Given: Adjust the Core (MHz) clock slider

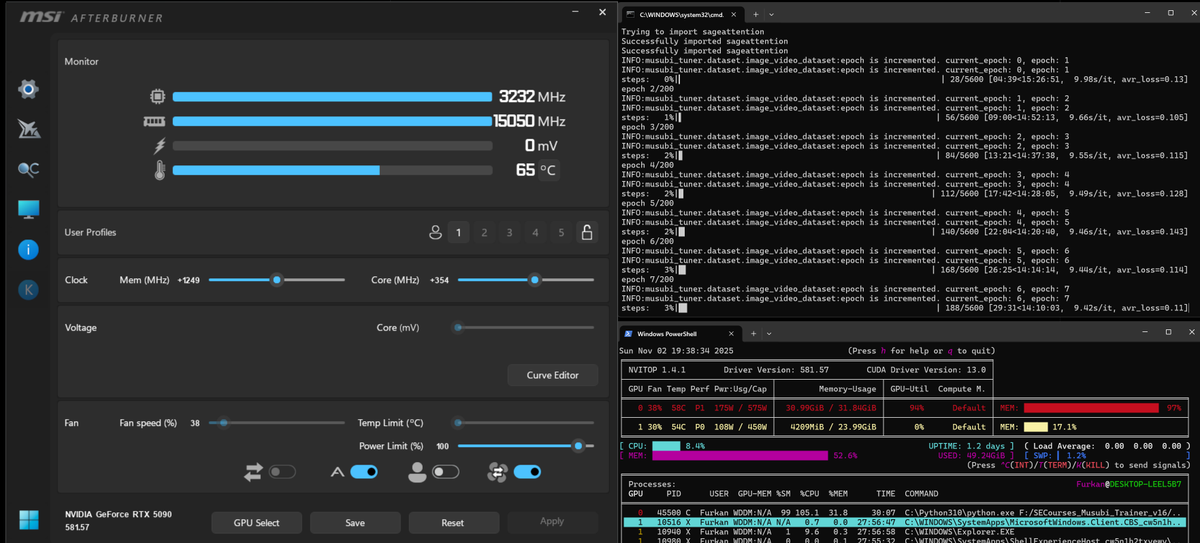Looking at the screenshot, I should point(526,280).
